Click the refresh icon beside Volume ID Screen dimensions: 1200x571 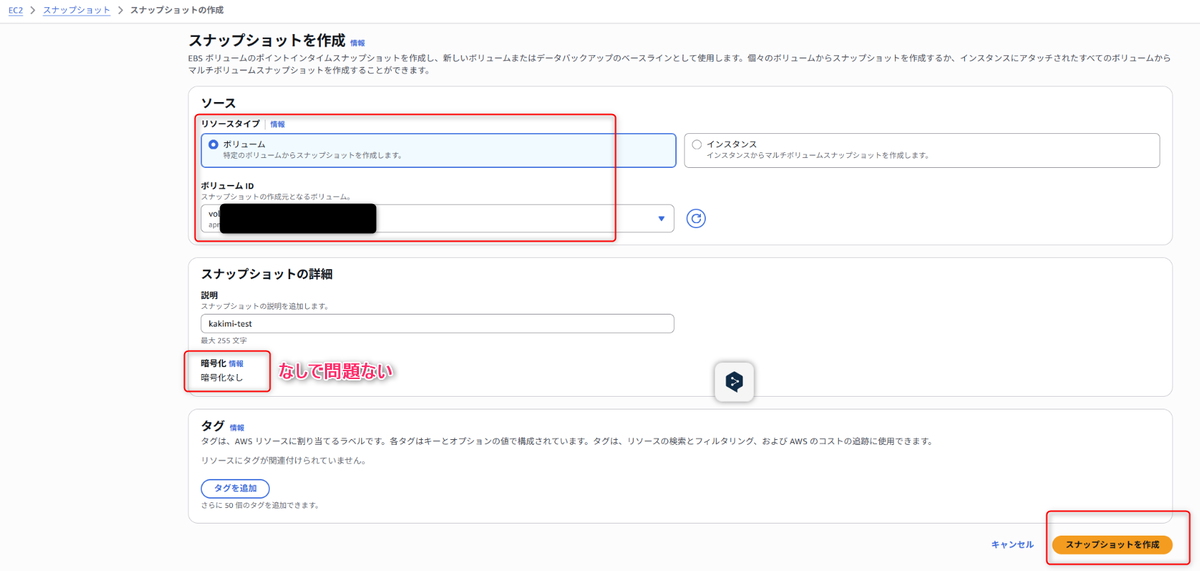[x=696, y=218]
